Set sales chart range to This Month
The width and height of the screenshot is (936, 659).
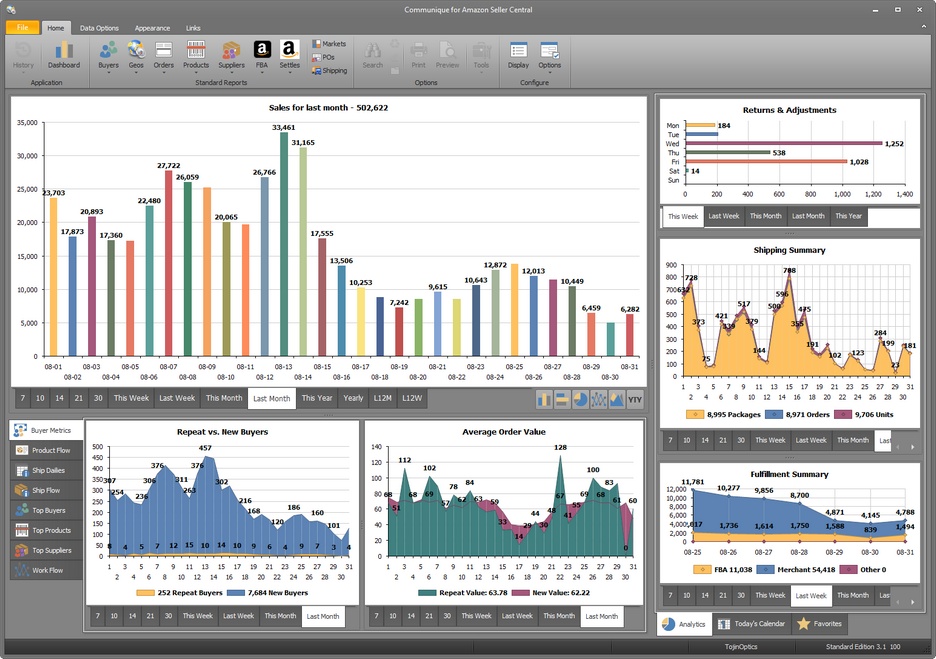pos(224,398)
